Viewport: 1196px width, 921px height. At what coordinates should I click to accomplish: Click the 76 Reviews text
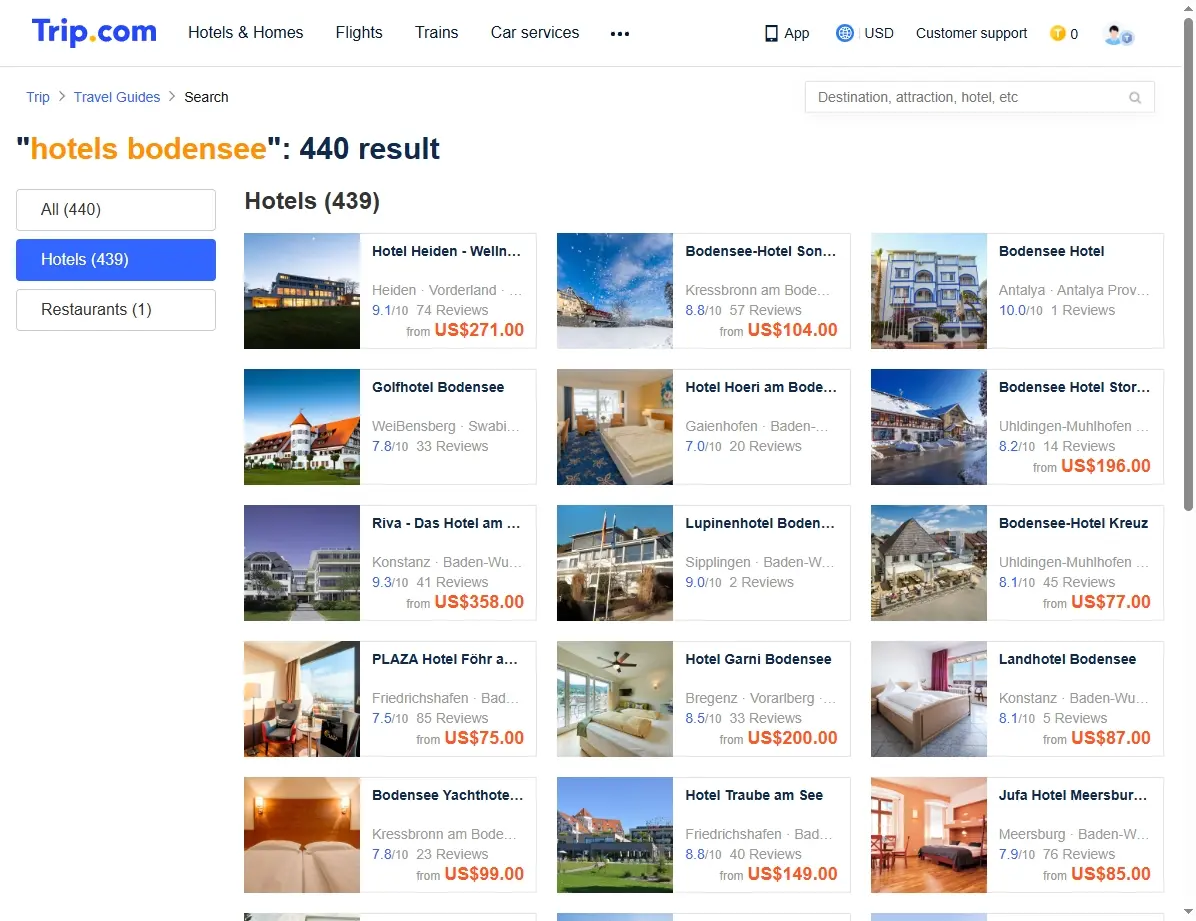[x=1079, y=854]
